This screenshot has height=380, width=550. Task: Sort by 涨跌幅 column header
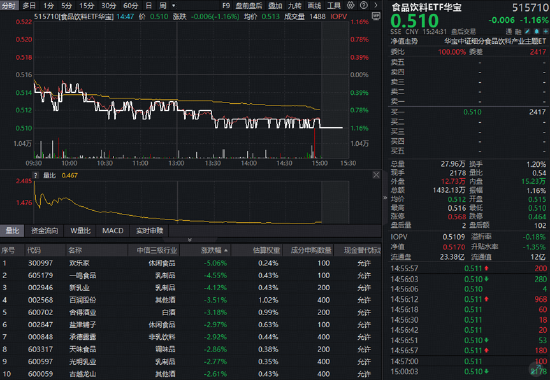point(214,250)
